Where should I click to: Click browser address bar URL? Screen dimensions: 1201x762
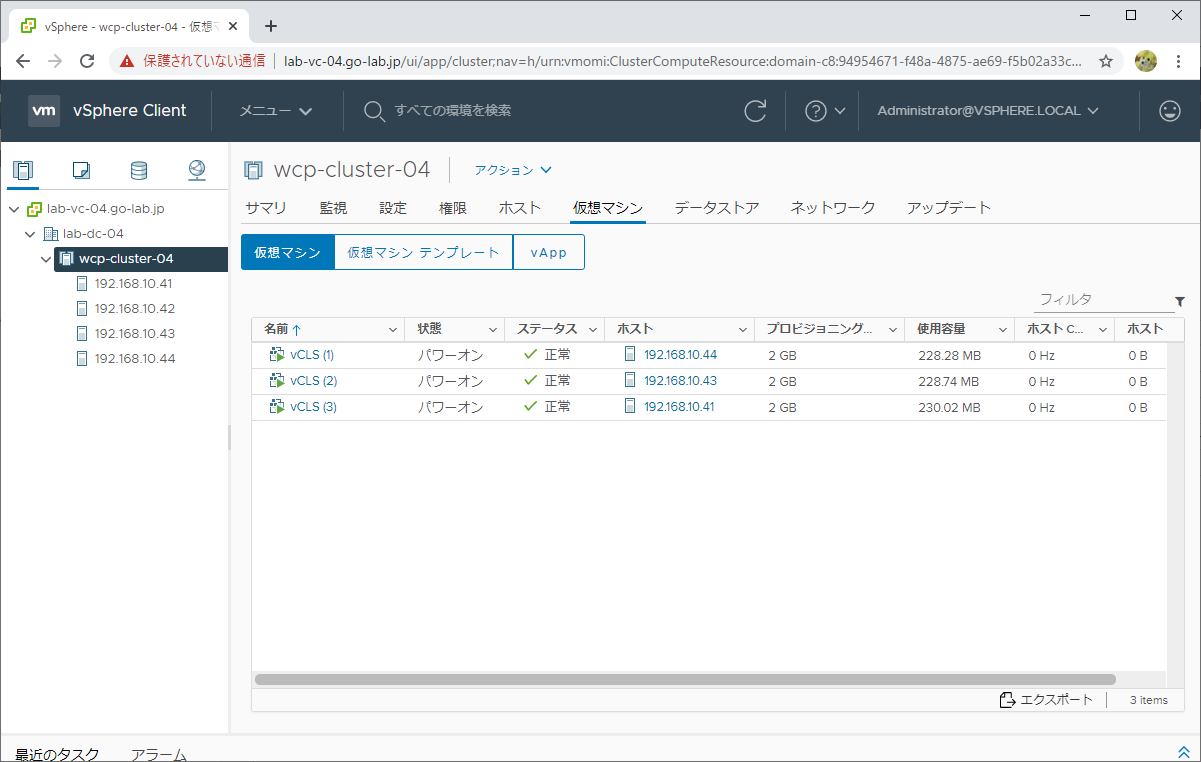click(682, 61)
